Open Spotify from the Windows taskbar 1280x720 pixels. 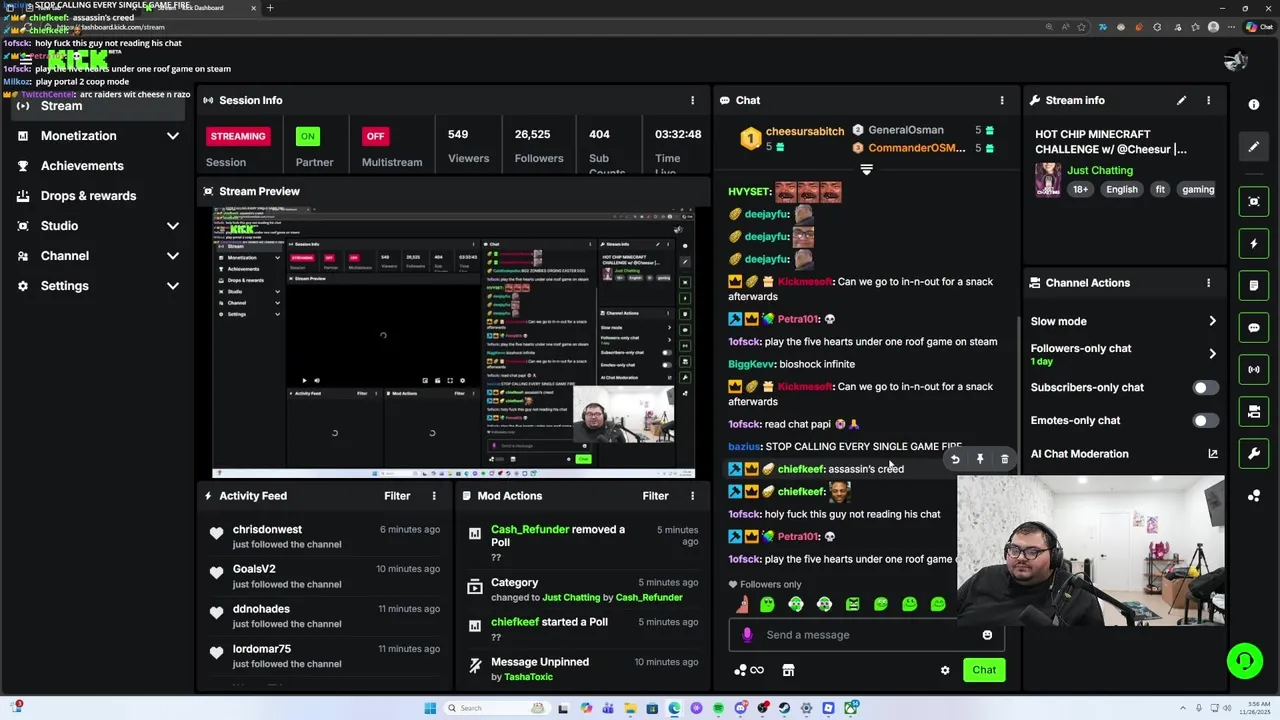point(718,708)
